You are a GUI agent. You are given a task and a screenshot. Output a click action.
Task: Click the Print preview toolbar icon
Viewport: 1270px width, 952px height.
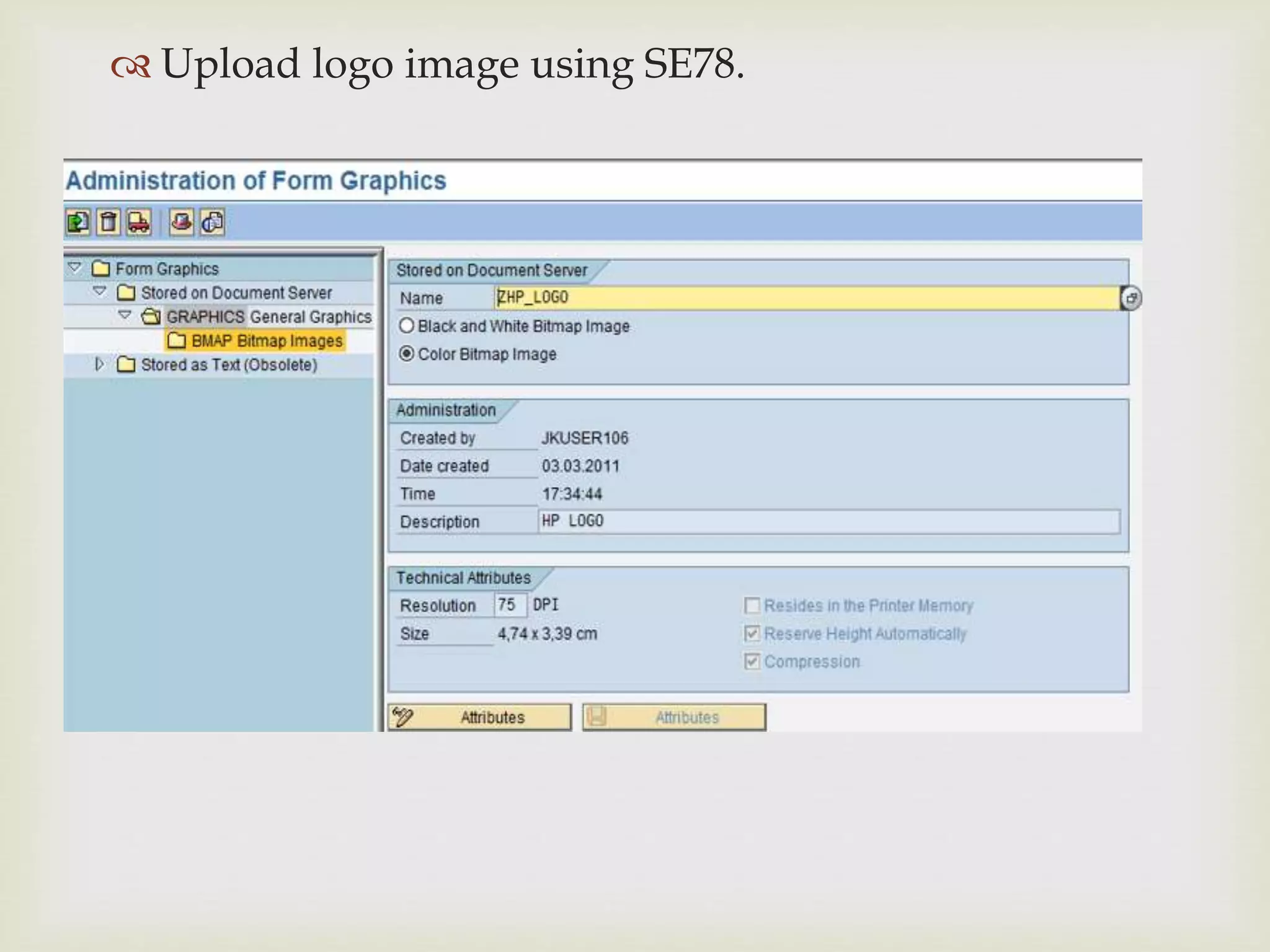[x=212, y=222]
